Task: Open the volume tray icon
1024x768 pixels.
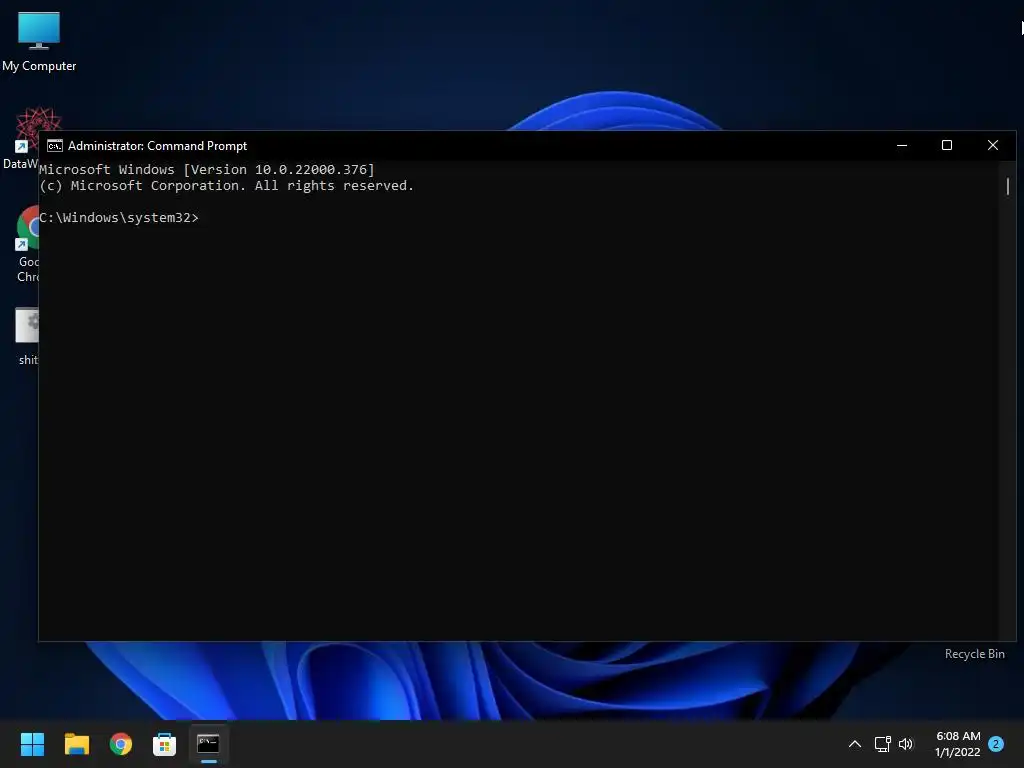Action: tap(906, 744)
